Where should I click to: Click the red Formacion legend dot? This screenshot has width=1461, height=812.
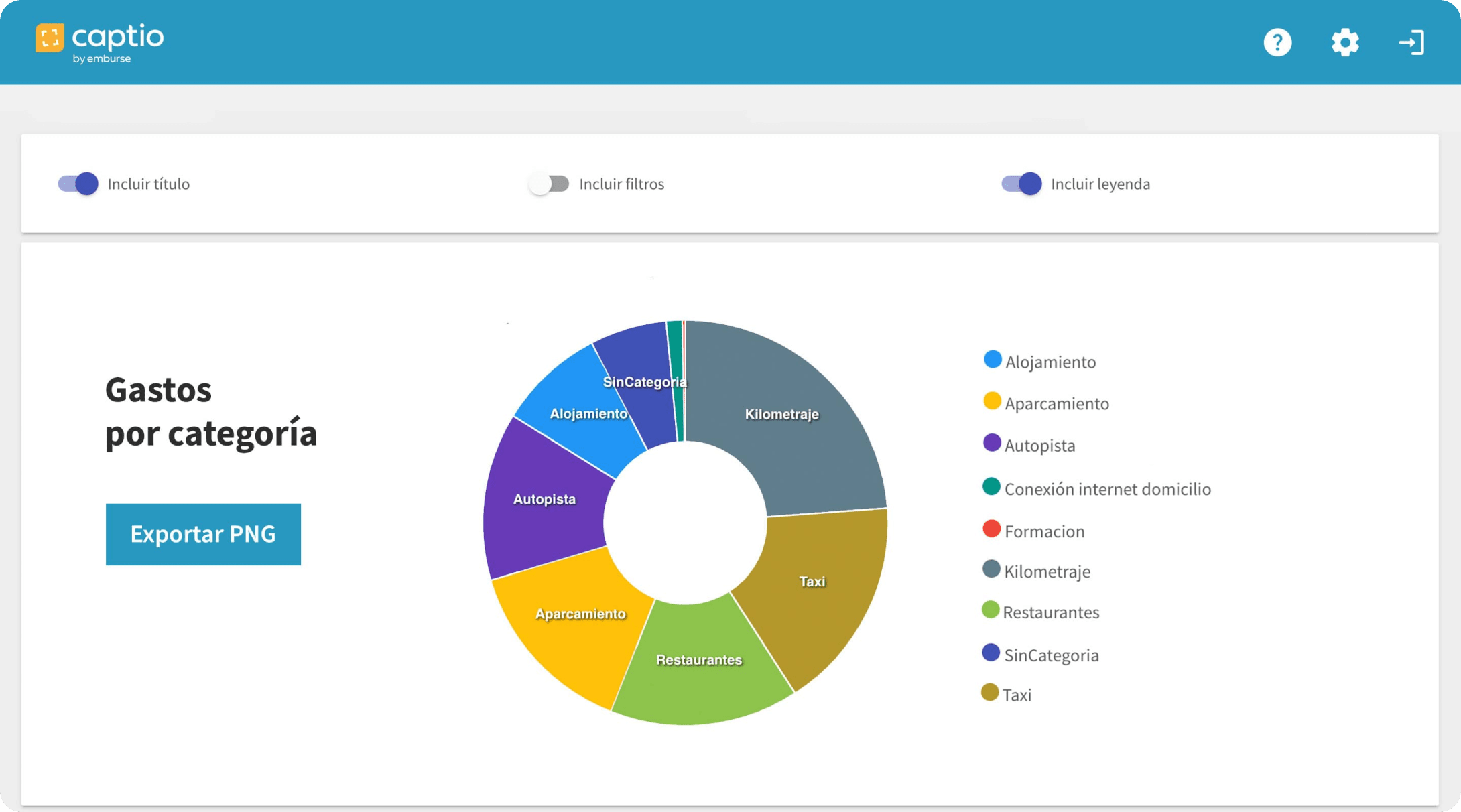(x=991, y=529)
